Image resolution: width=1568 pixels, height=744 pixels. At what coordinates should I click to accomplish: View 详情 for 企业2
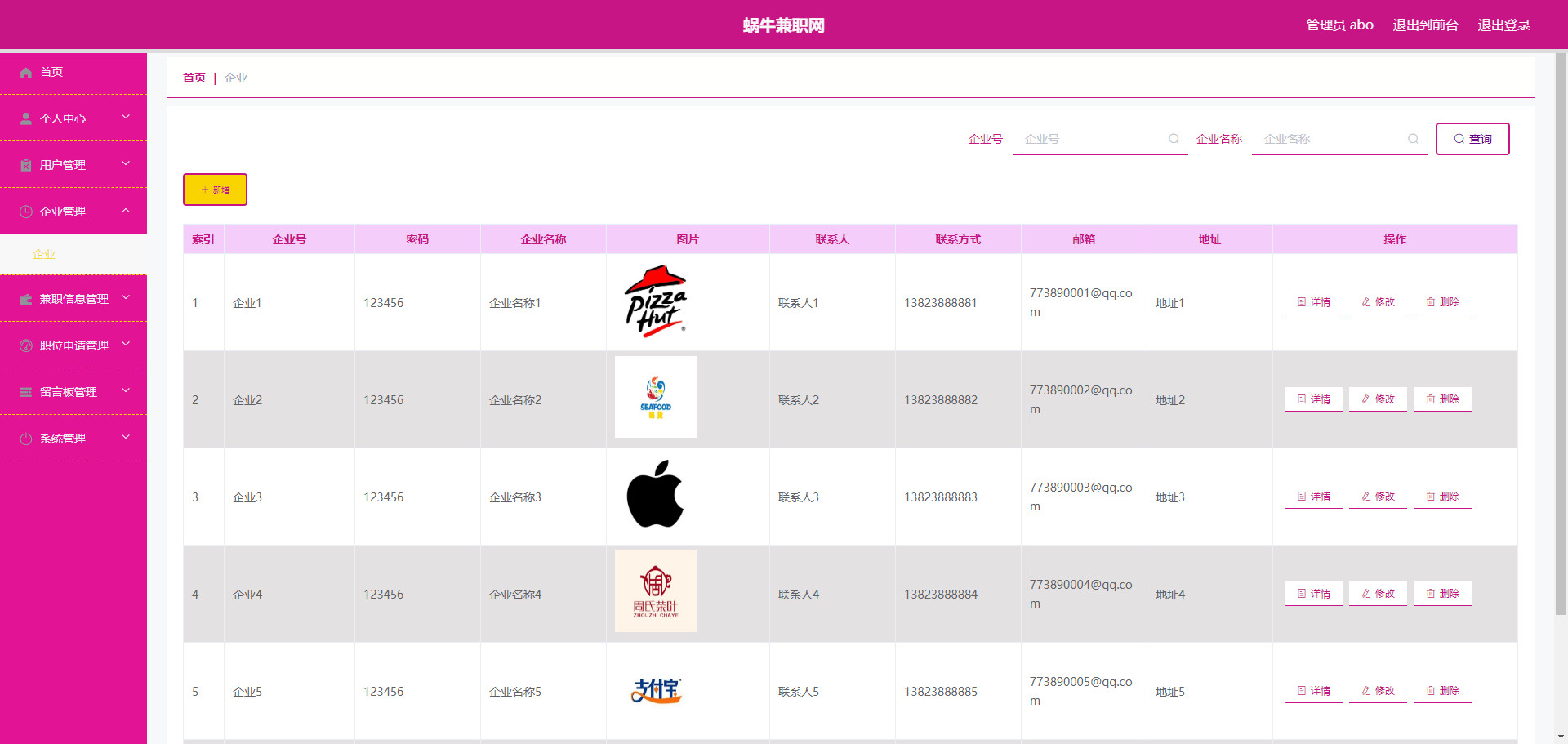pyautogui.click(x=1313, y=399)
